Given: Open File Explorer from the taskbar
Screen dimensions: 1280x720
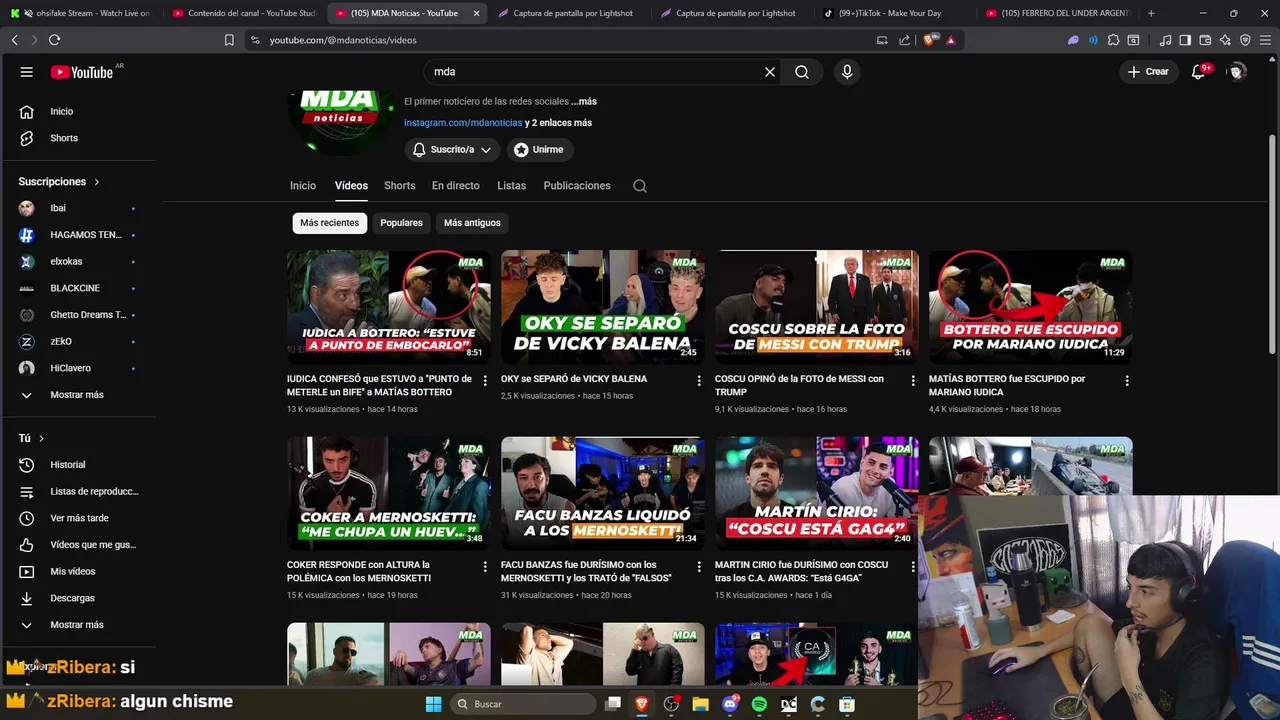Looking at the screenshot, I should pos(700,704).
